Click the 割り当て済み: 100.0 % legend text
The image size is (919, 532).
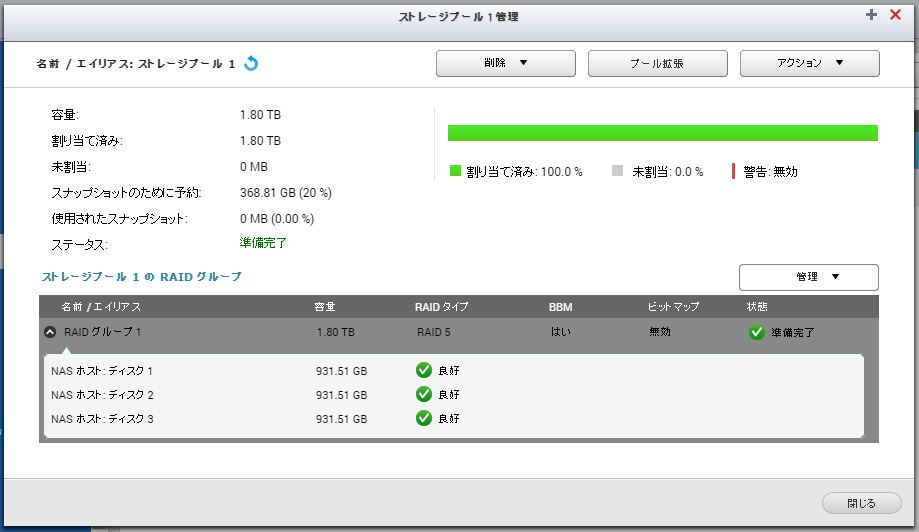tap(524, 172)
